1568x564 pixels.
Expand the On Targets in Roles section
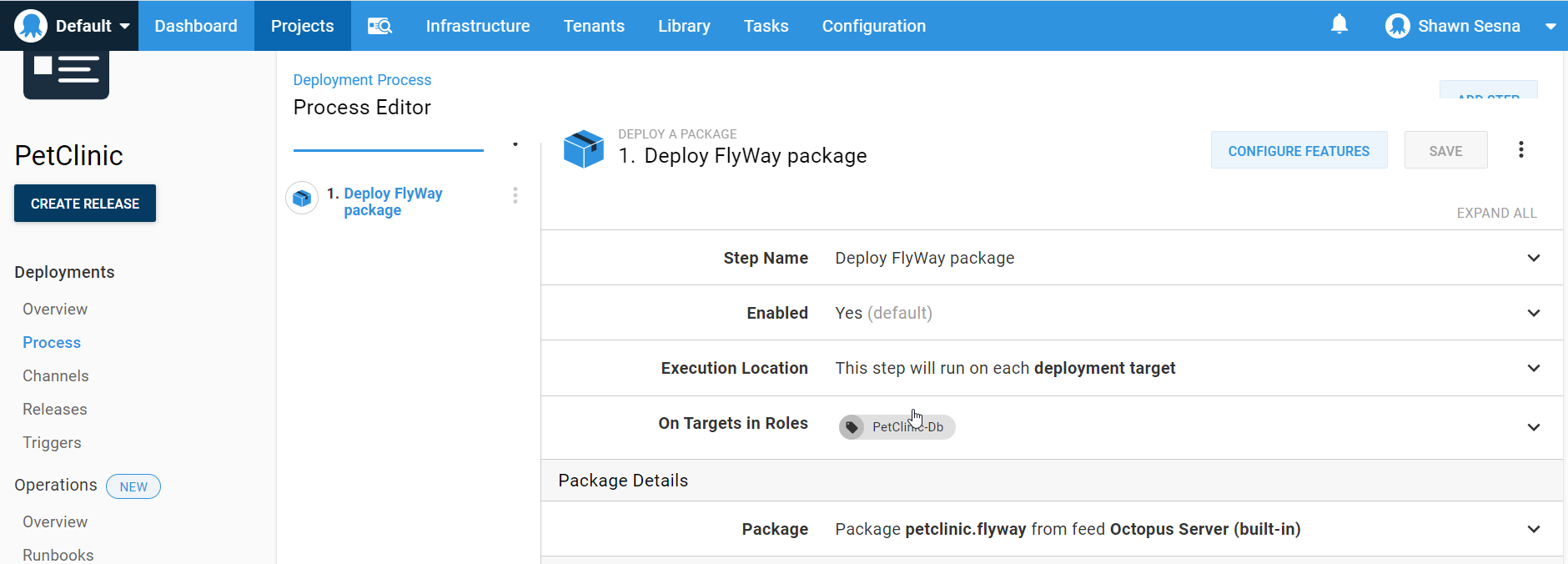coord(1533,427)
